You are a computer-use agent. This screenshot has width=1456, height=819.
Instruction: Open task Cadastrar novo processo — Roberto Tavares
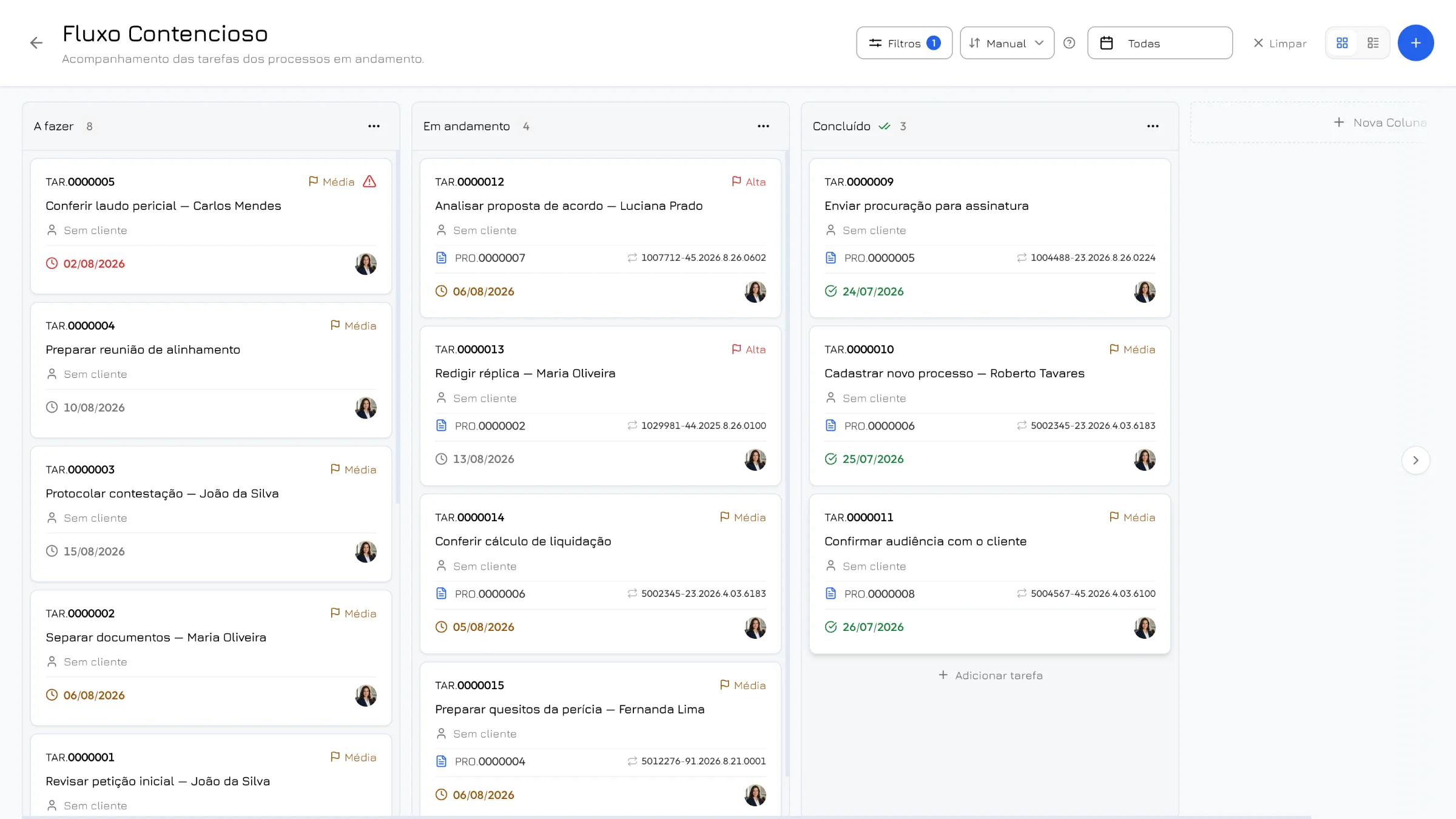[x=954, y=373]
